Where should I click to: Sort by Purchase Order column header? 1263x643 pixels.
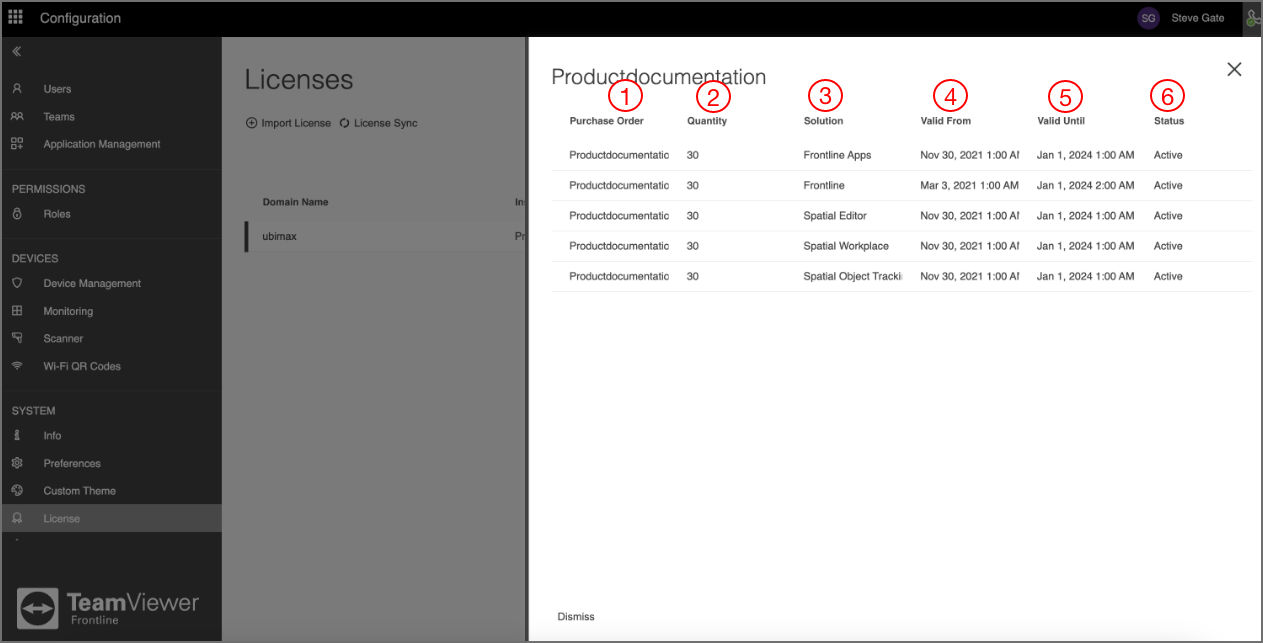coord(606,121)
